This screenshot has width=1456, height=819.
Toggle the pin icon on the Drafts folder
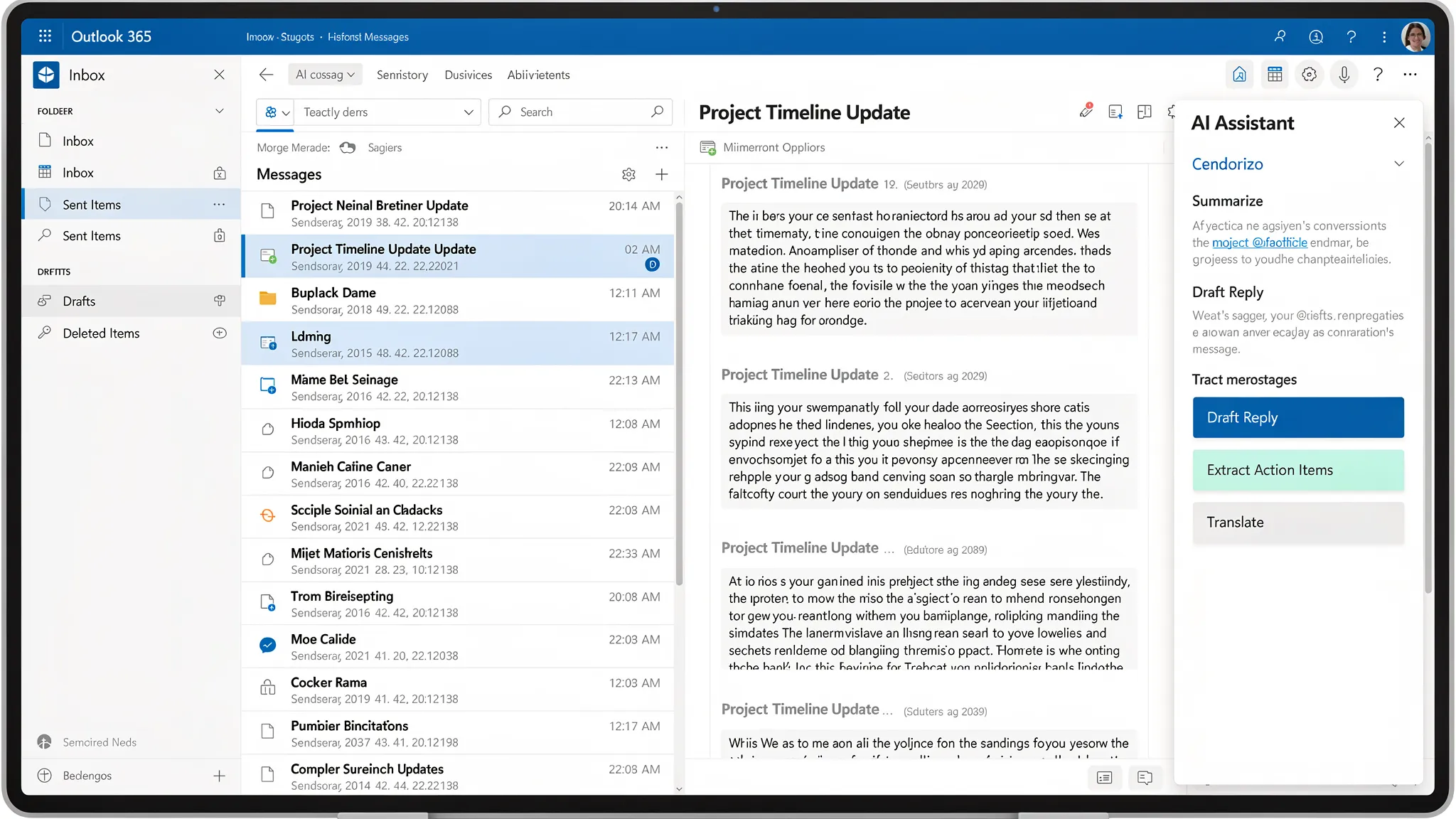point(220,300)
